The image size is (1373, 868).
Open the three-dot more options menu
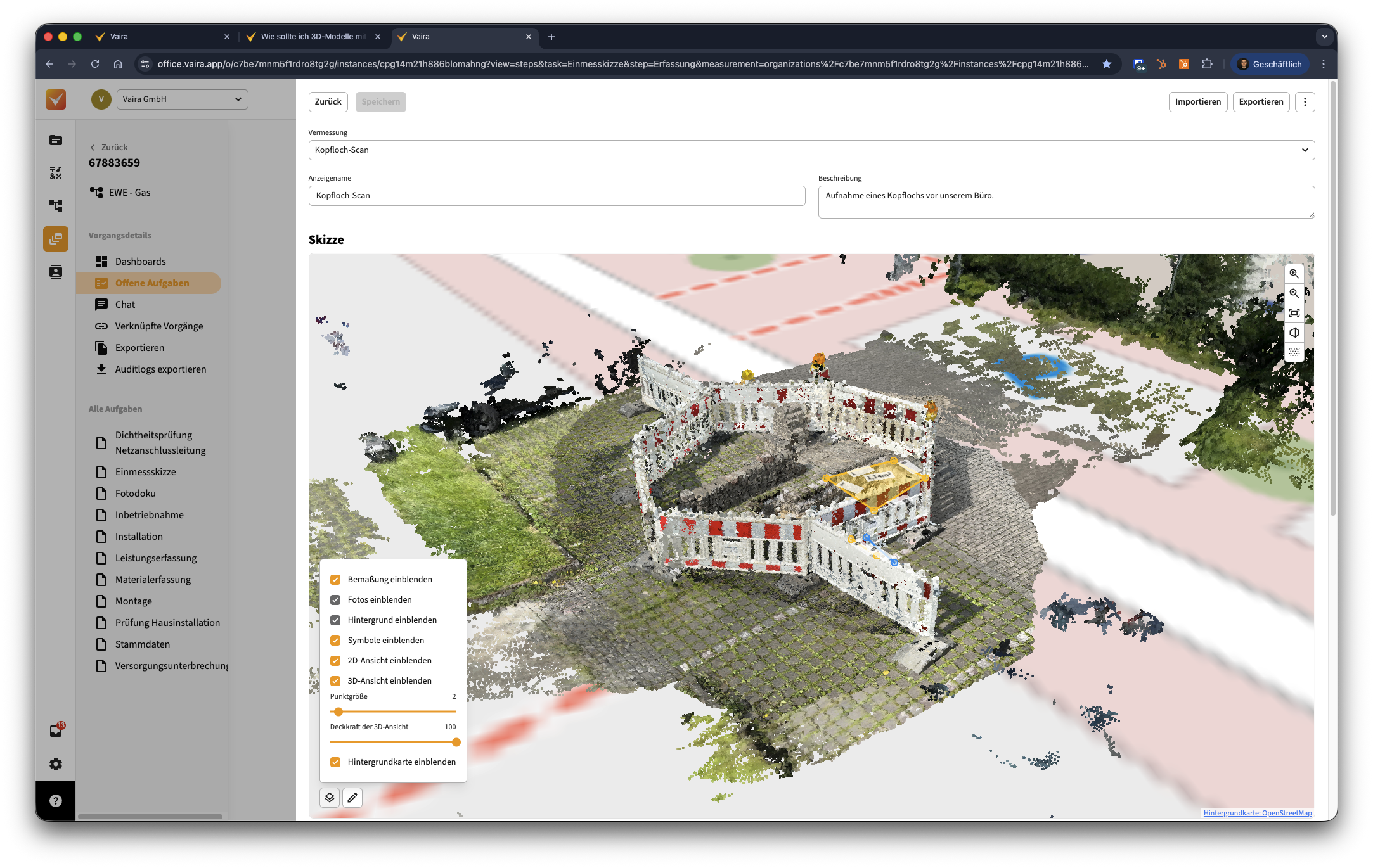click(x=1305, y=102)
